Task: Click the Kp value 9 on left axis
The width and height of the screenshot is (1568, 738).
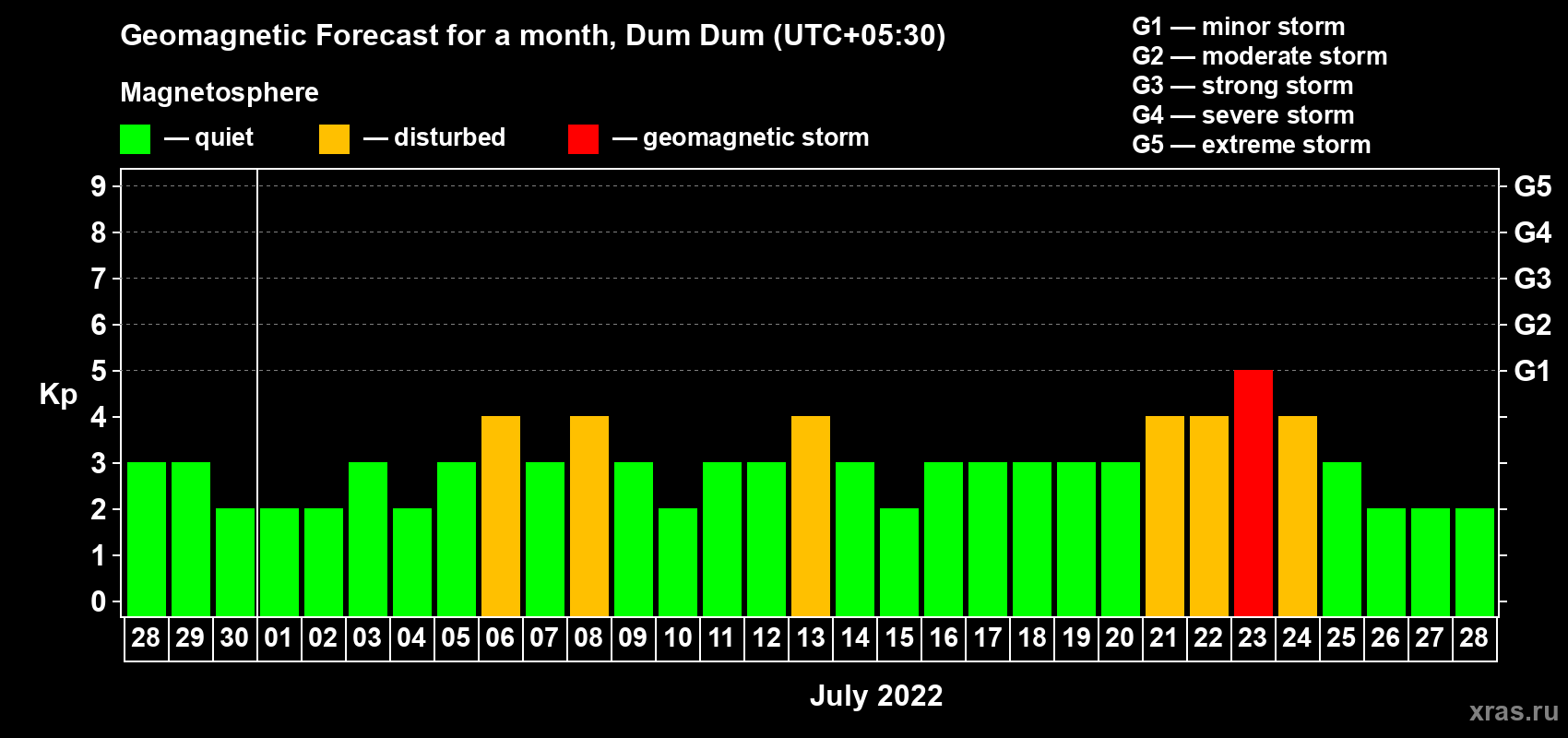Action: tap(99, 186)
